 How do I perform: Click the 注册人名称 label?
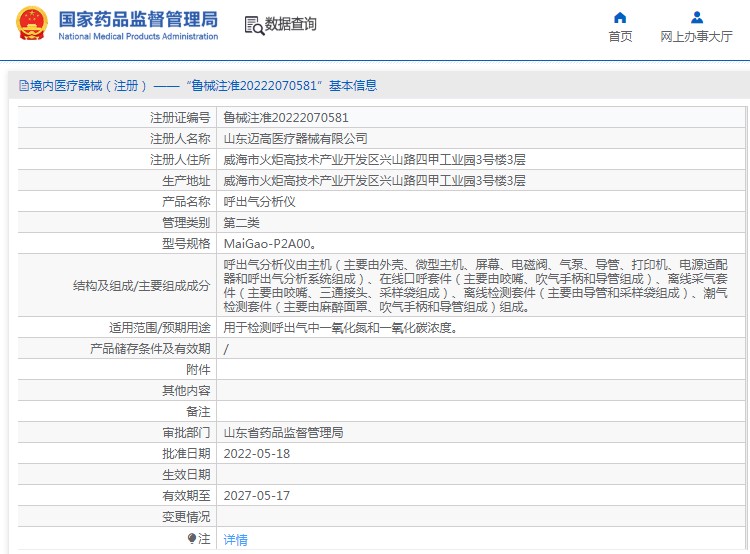(180, 139)
